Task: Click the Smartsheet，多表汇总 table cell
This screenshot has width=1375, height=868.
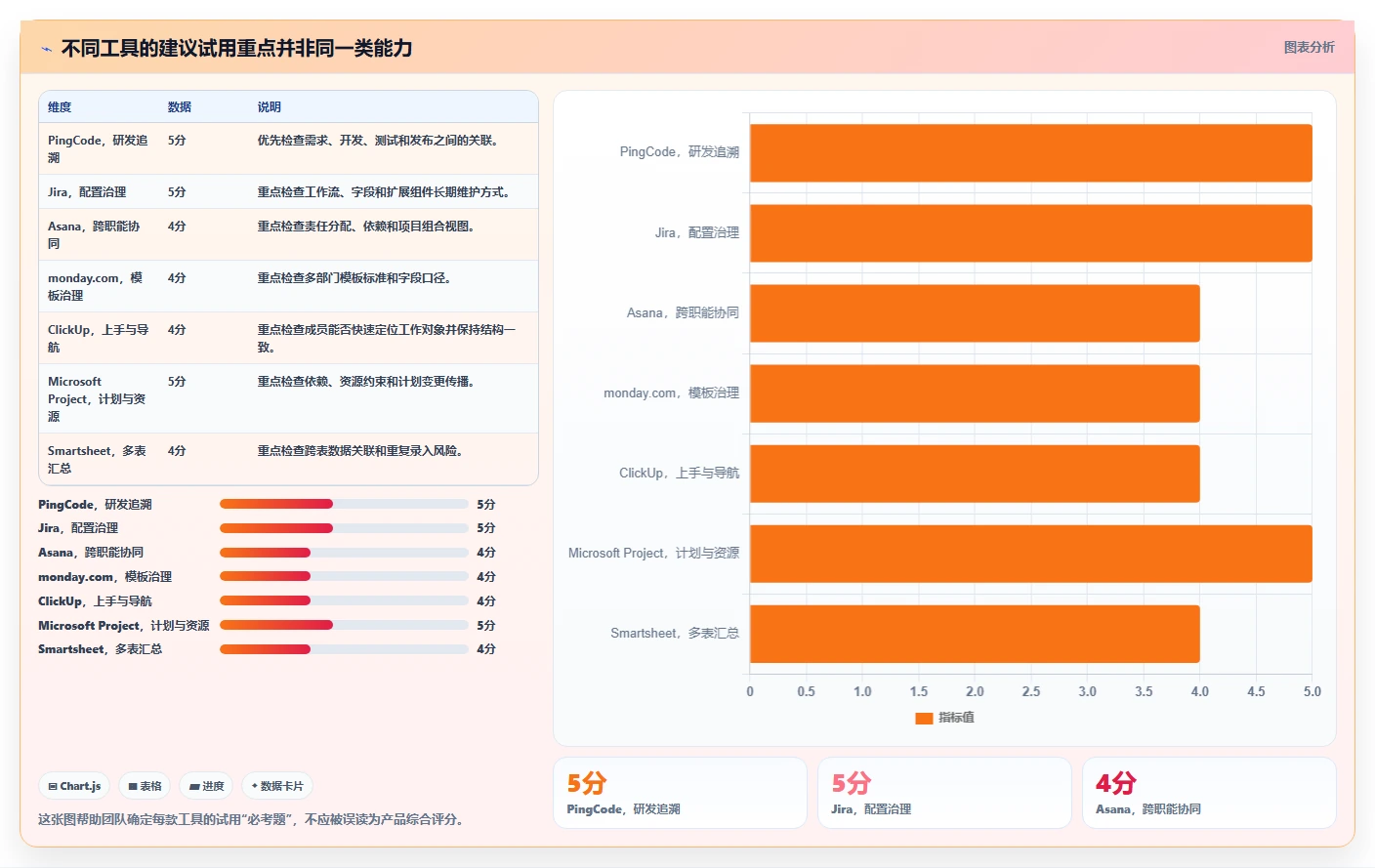Action: [98, 460]
